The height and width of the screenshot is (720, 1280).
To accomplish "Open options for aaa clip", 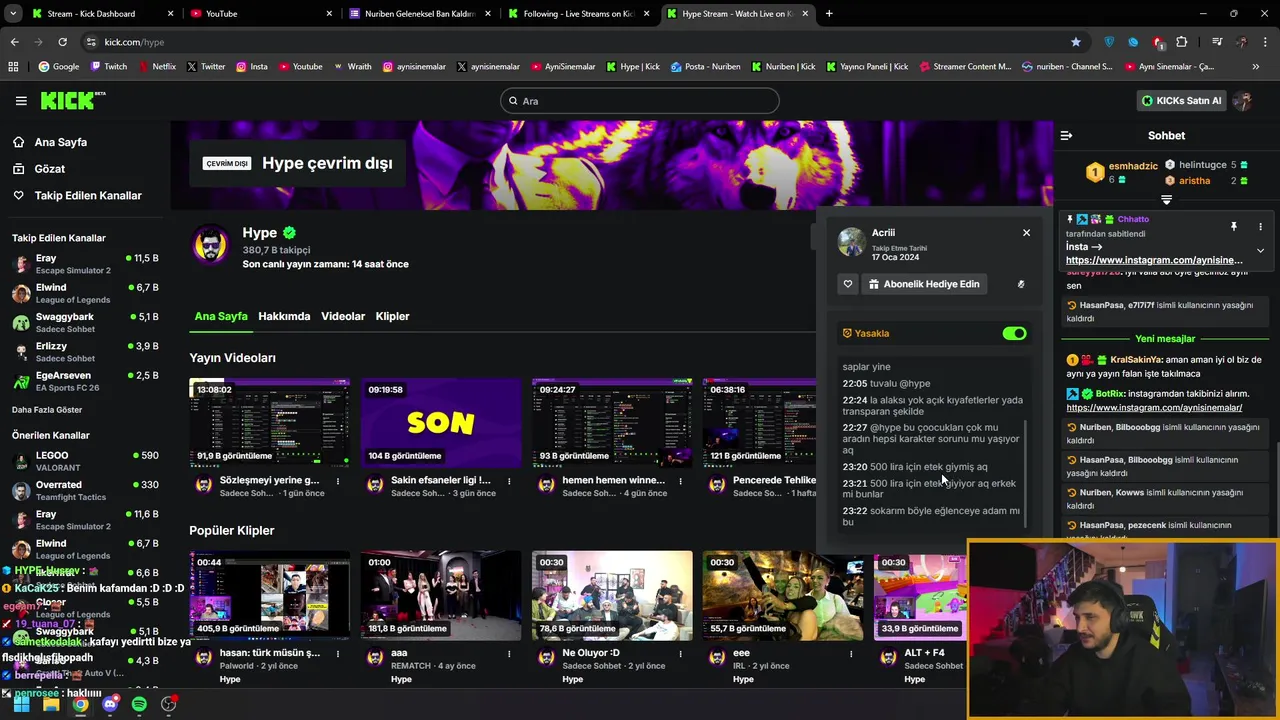I will pos(509,653).
